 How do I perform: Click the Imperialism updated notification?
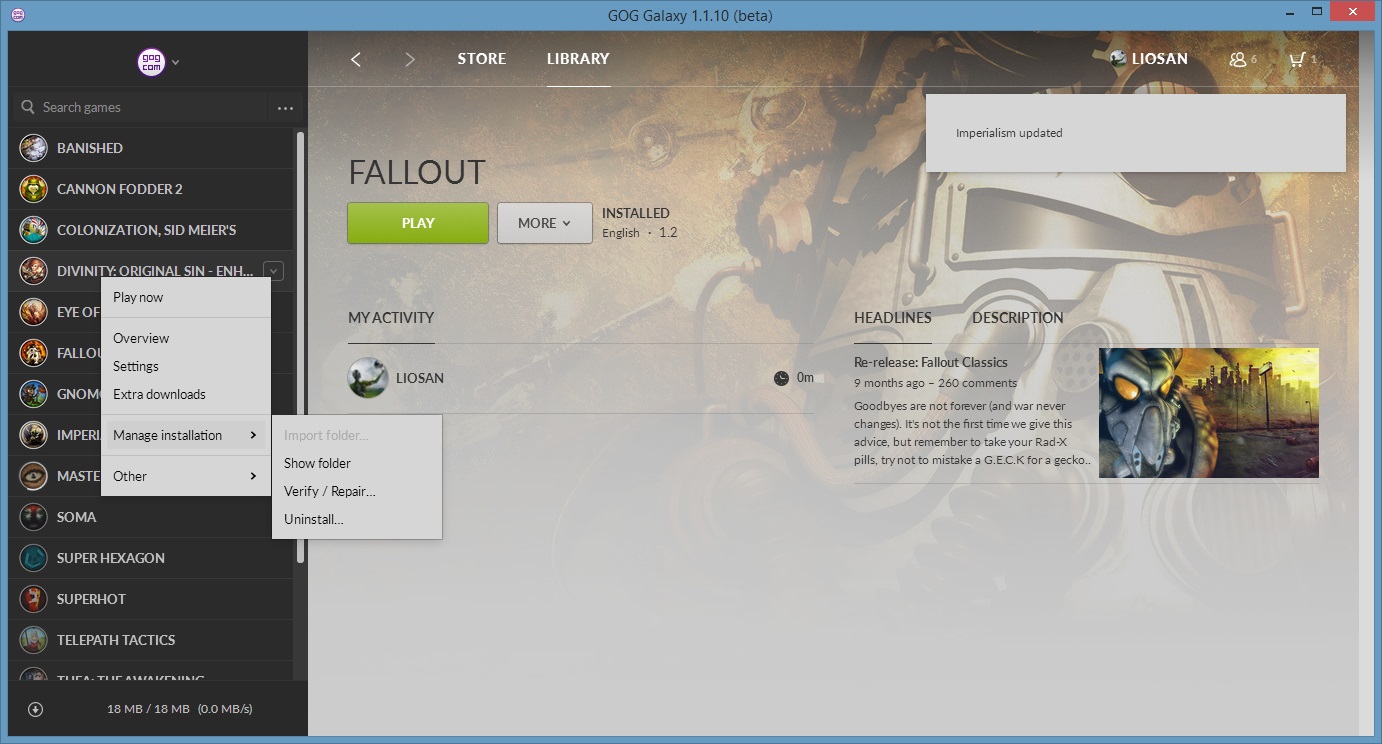point(1135,133)
